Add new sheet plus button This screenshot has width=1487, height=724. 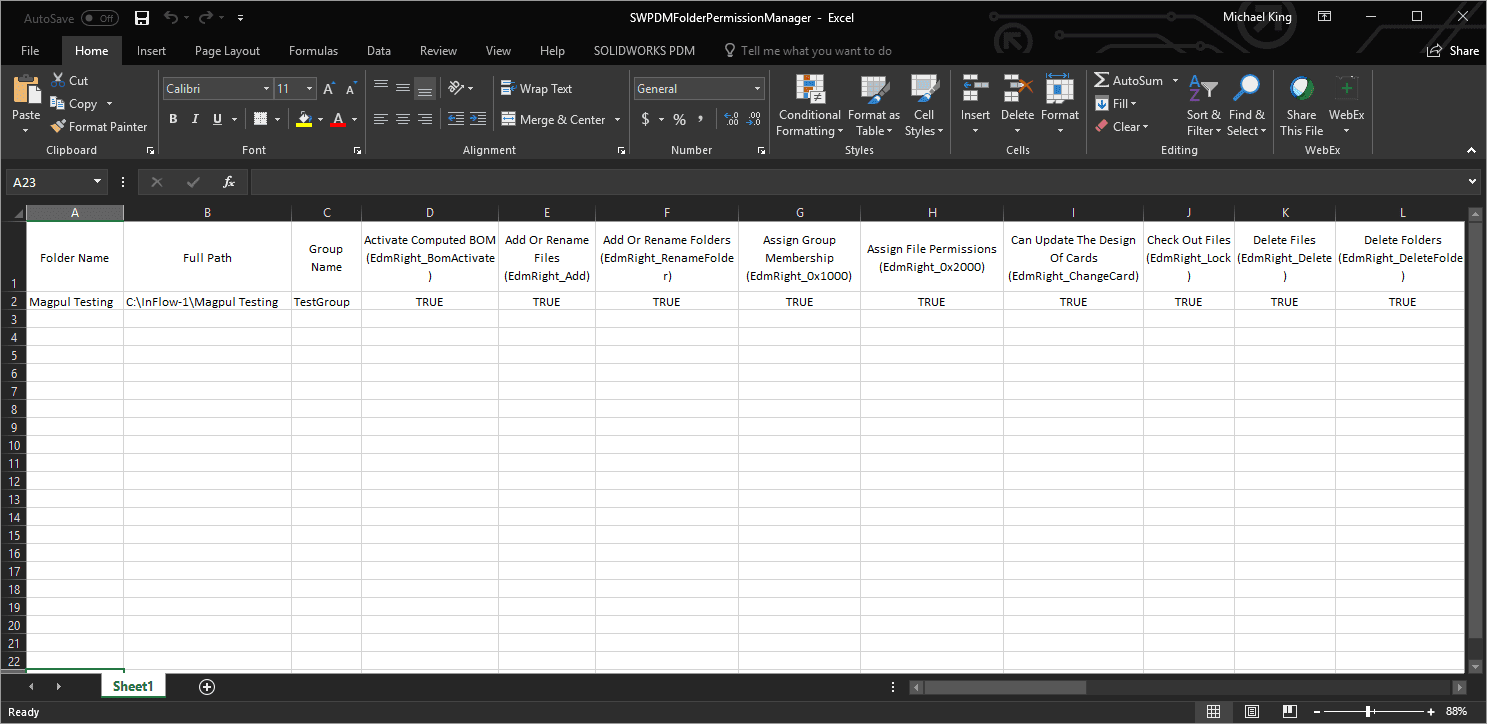click(207, 687)
